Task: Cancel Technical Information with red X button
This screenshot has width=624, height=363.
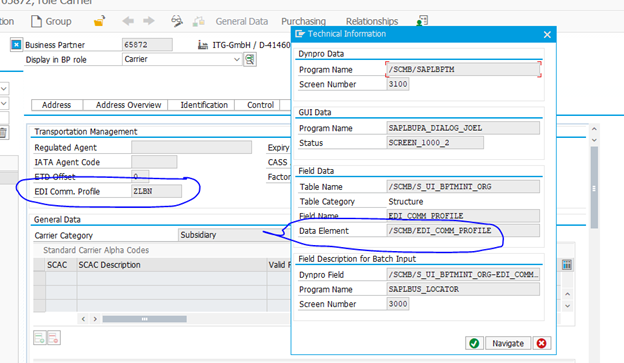Action: (x=542, y=343)
